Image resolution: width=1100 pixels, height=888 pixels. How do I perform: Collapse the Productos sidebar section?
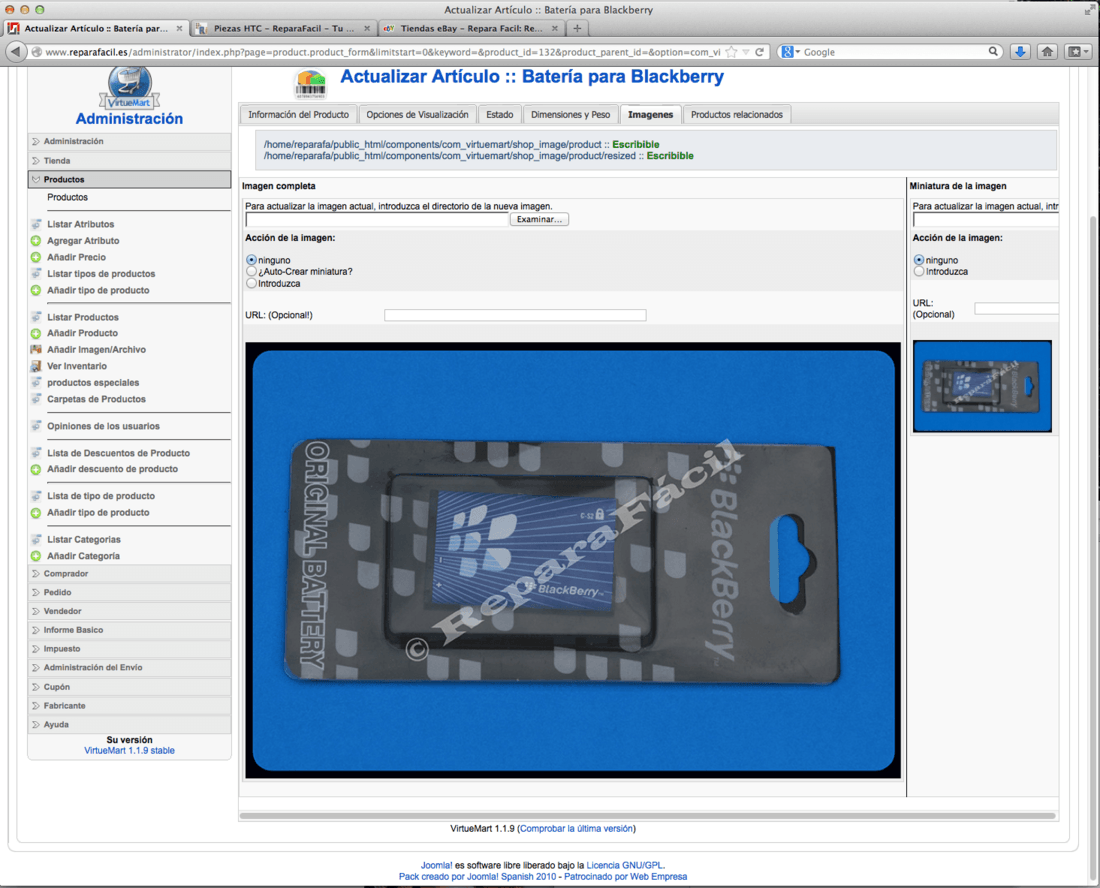[130, 180]
